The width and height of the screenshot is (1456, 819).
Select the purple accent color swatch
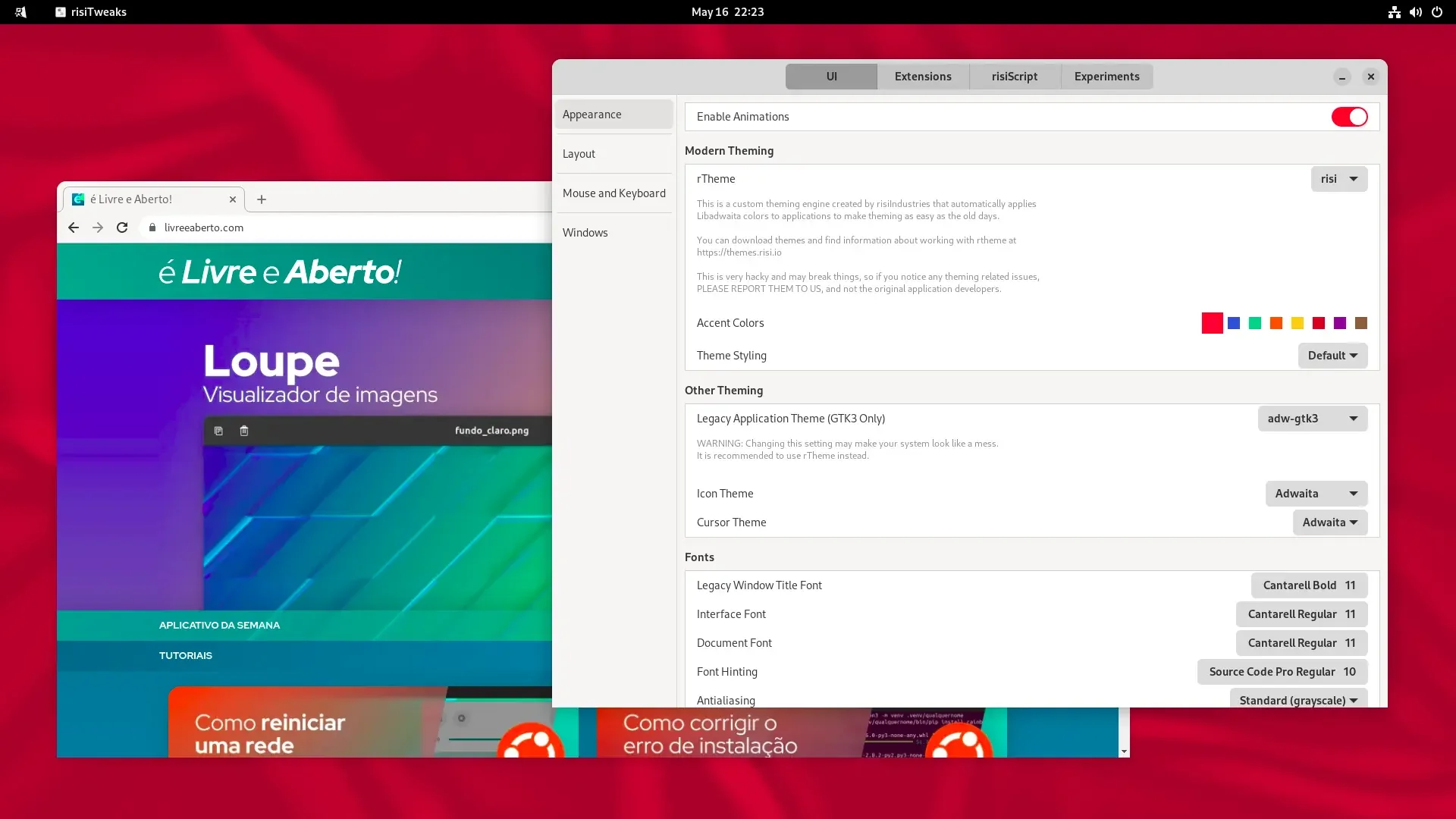[x=1340, y=323]
